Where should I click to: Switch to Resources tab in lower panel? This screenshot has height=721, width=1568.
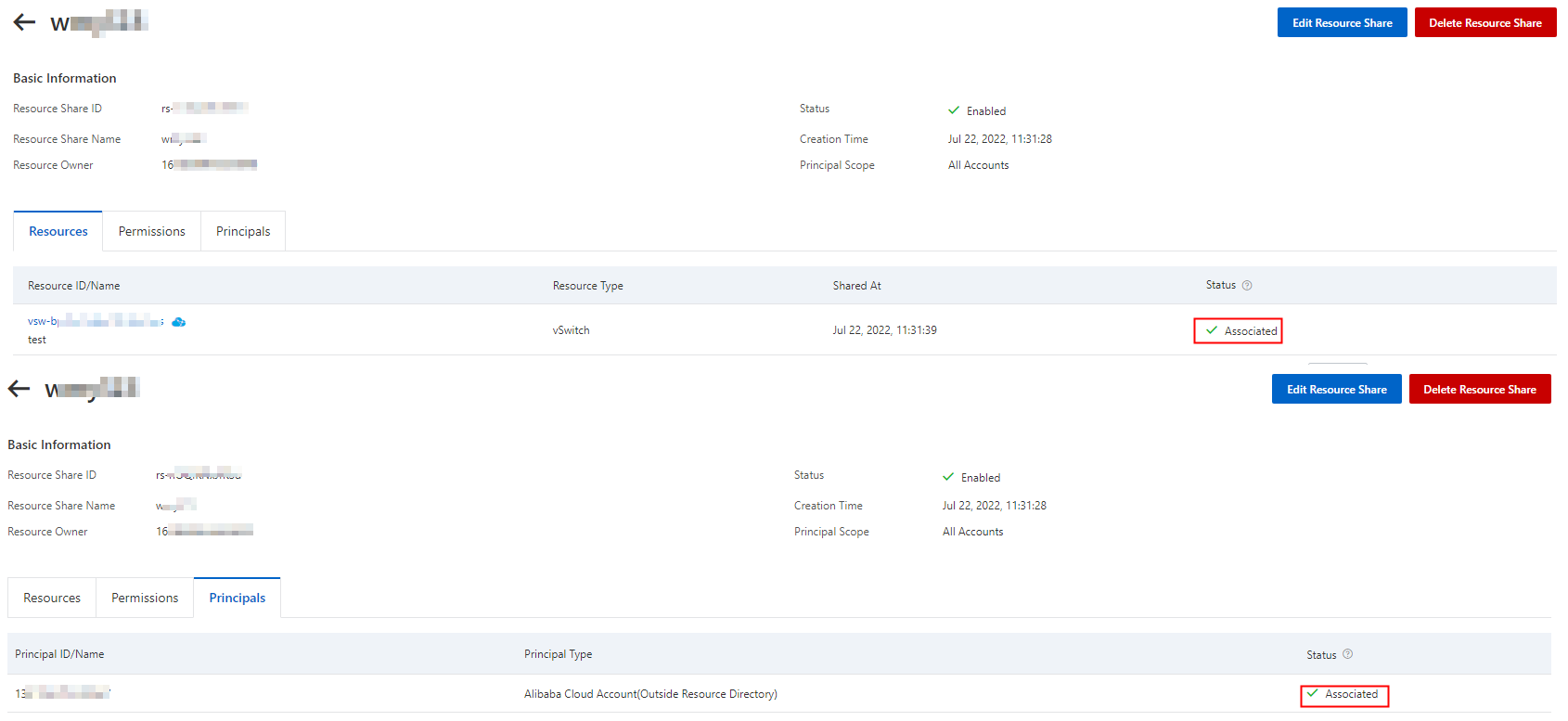[x=52, y=598]
